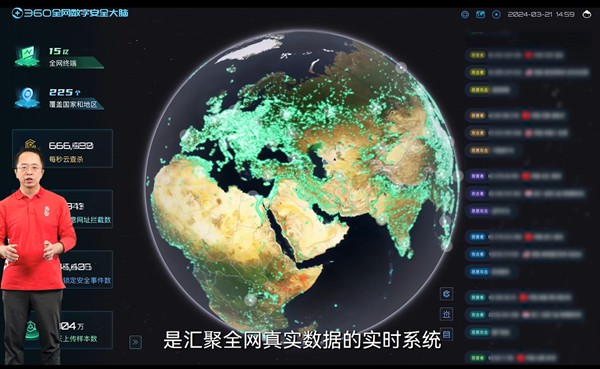Click the teal 受害者 tag in the fifth event group
Image resolution: width=600 pixels, height=369 pixels.
click(x=477, y=297)
